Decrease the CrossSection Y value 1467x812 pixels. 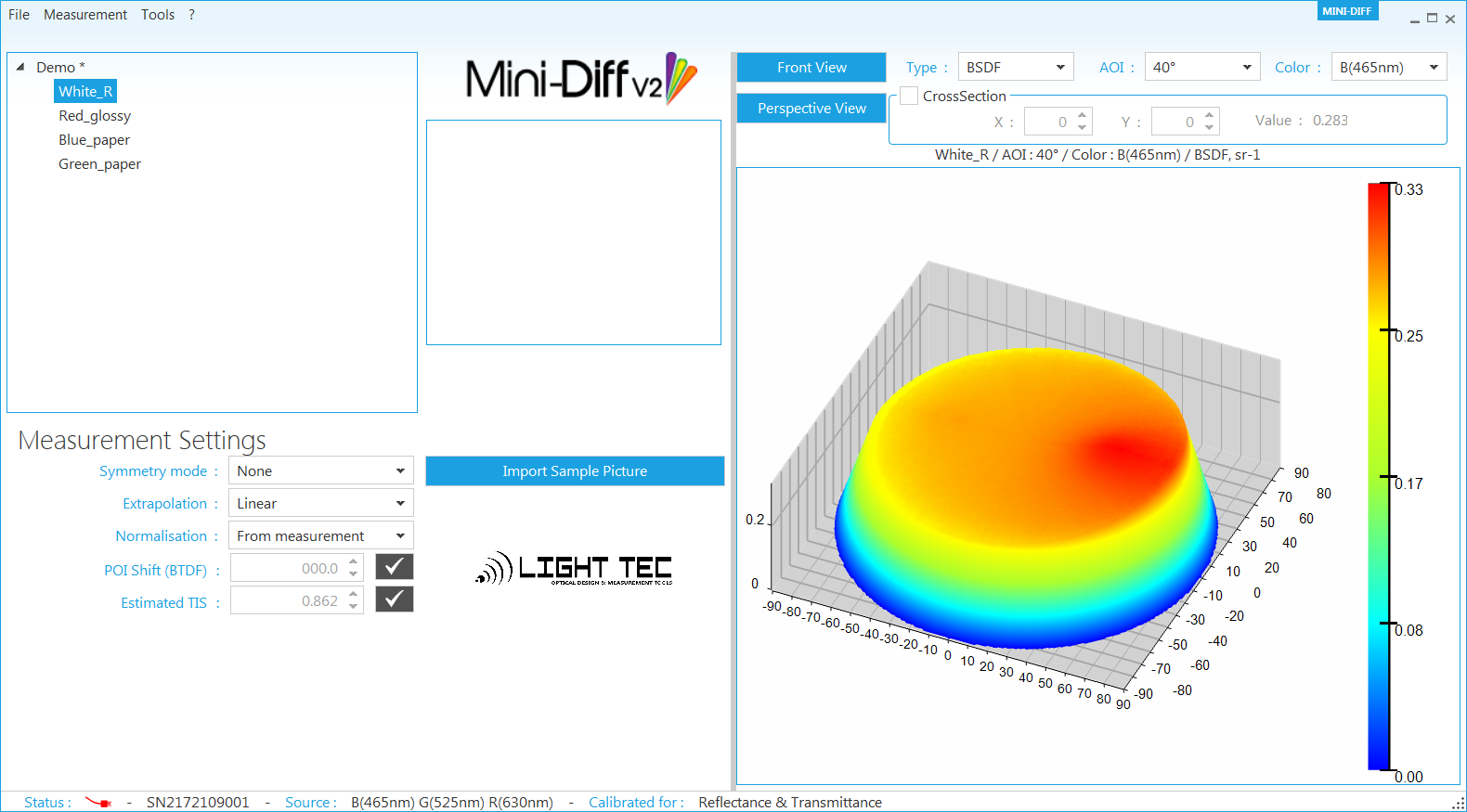click(1209, 127)
